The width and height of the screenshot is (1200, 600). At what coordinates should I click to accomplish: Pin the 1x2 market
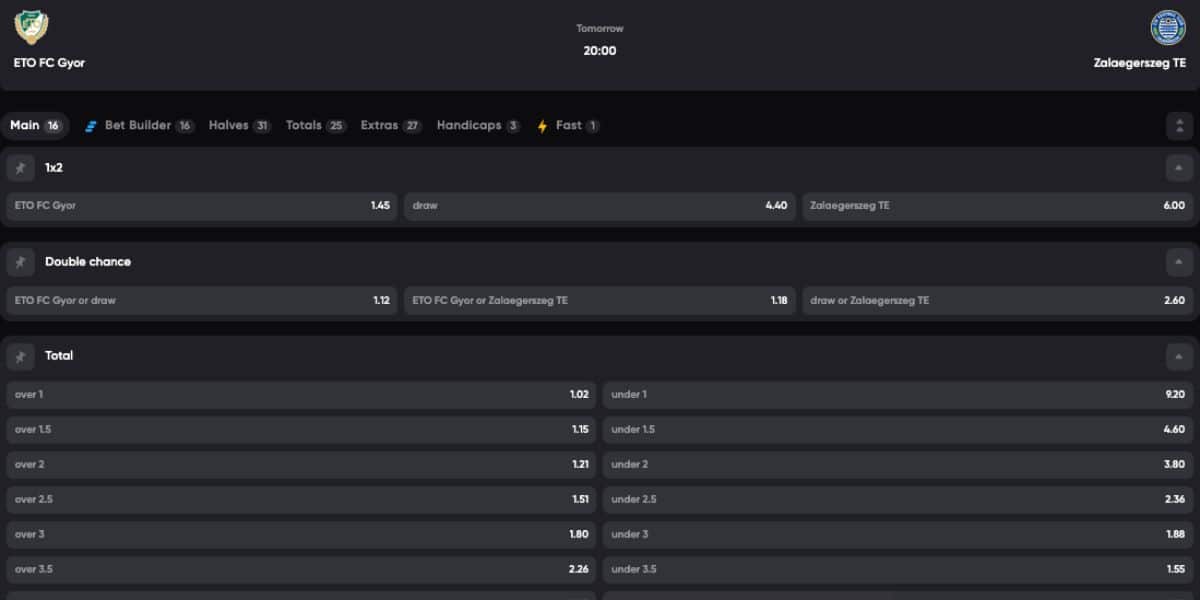(20, 168)
